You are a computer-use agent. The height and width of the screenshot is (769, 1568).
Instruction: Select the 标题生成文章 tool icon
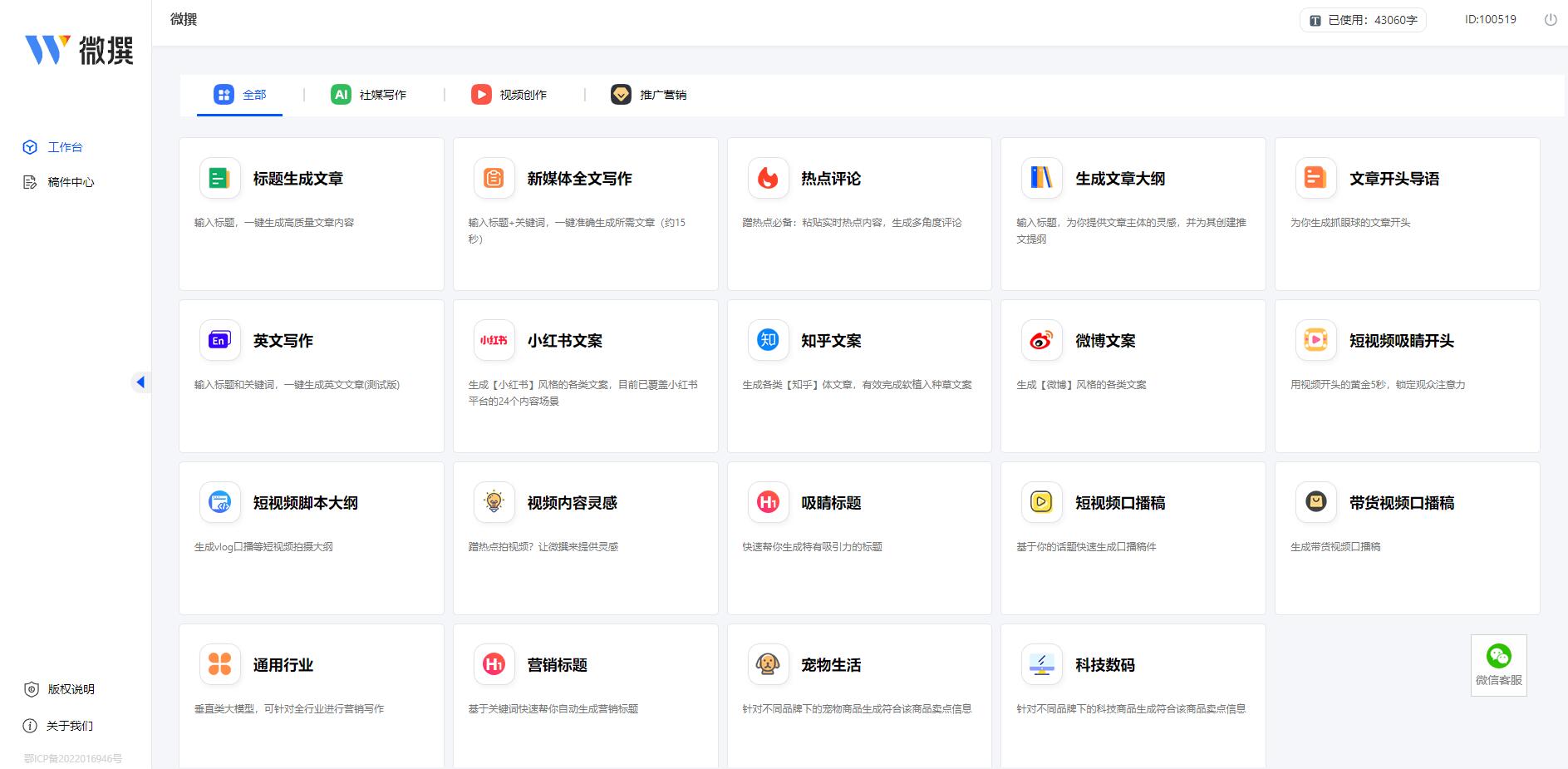[x=219, y=177]
